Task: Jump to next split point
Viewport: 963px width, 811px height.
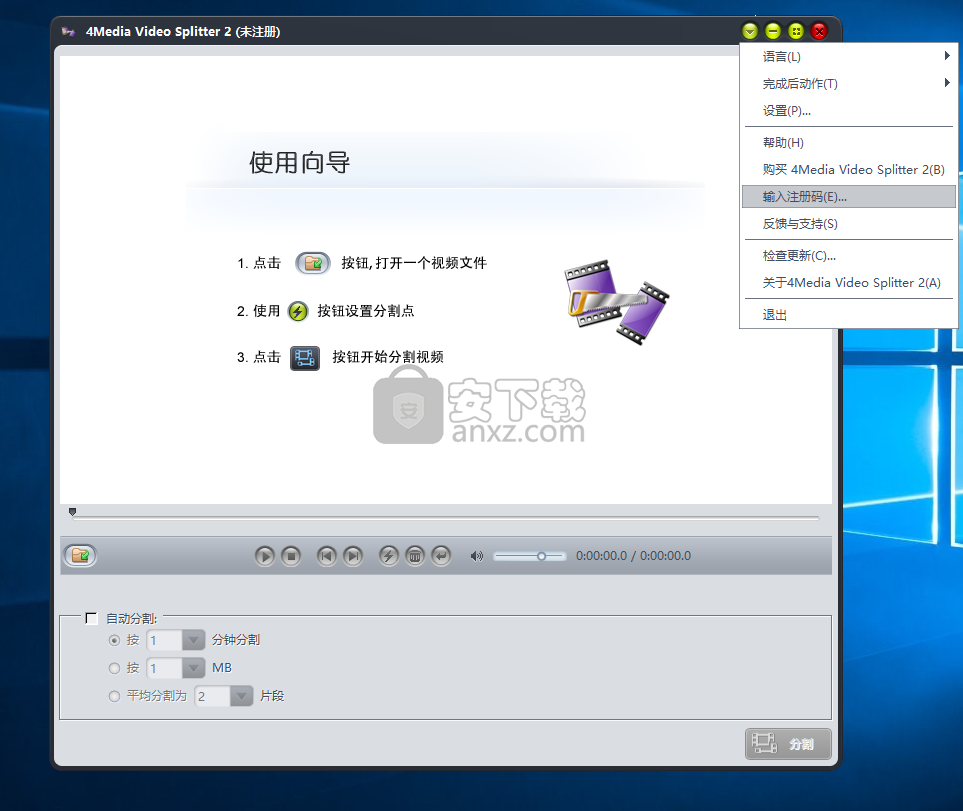Action: pos(353,556)
